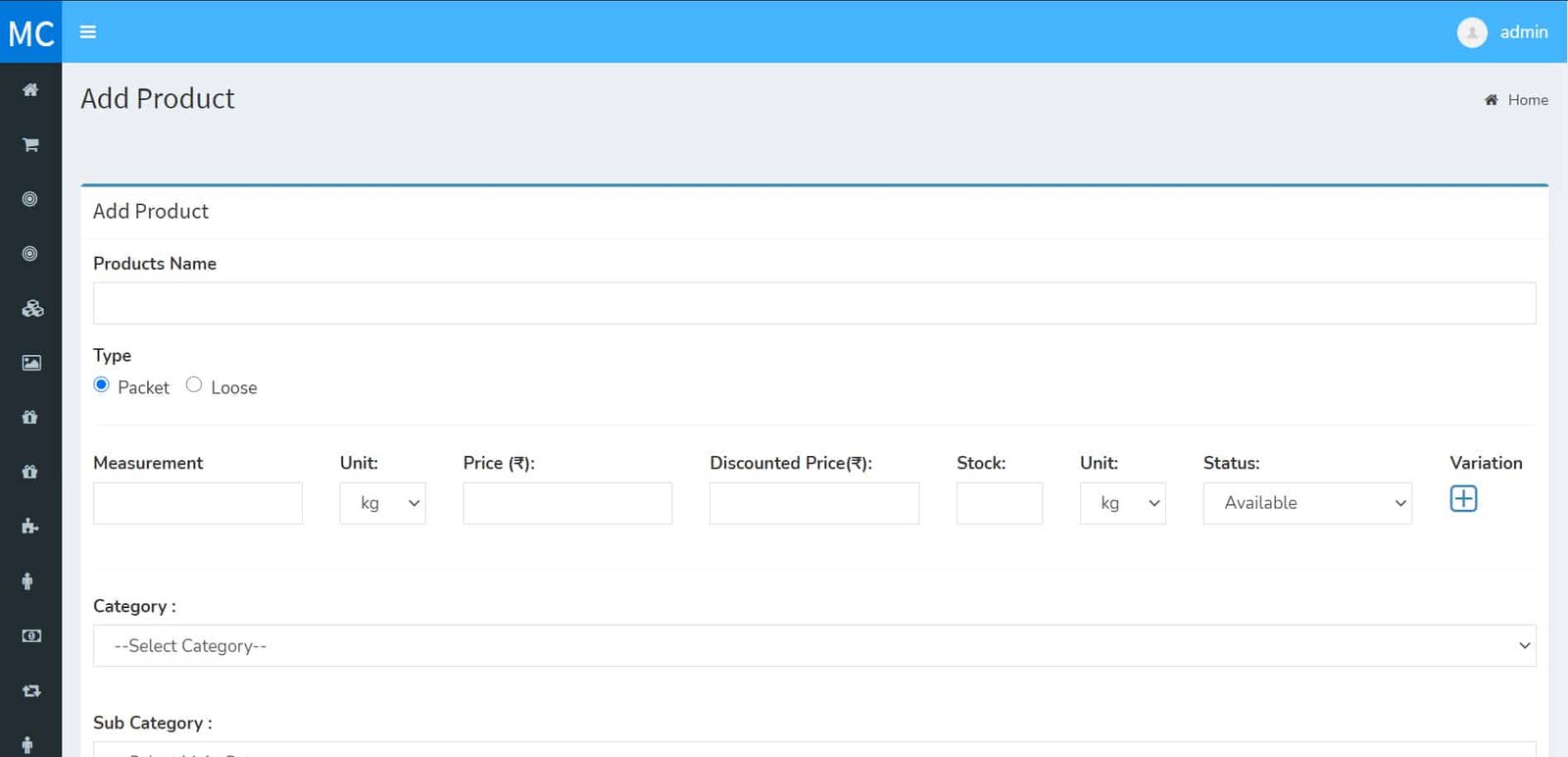Select the Packet type radio button
The width and height of the screenshot is (1568, 757).
pyautogui.click(x=102, y=385)
